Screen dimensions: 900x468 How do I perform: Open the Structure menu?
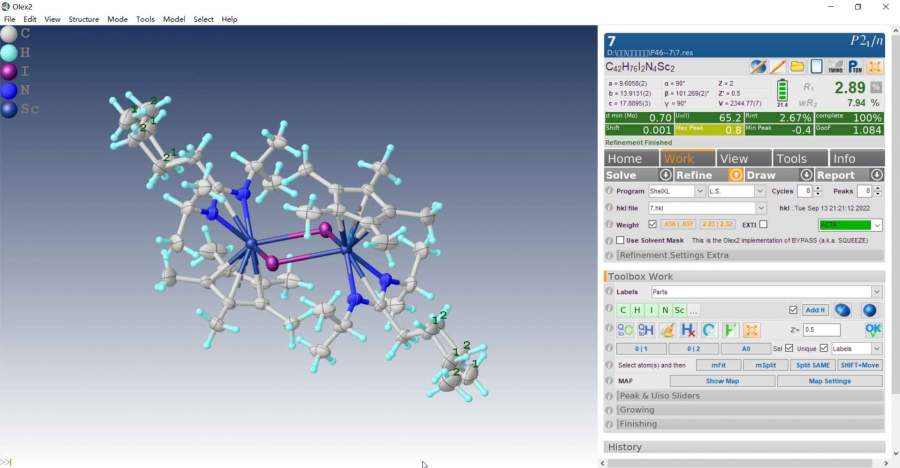tap(83, 19)
